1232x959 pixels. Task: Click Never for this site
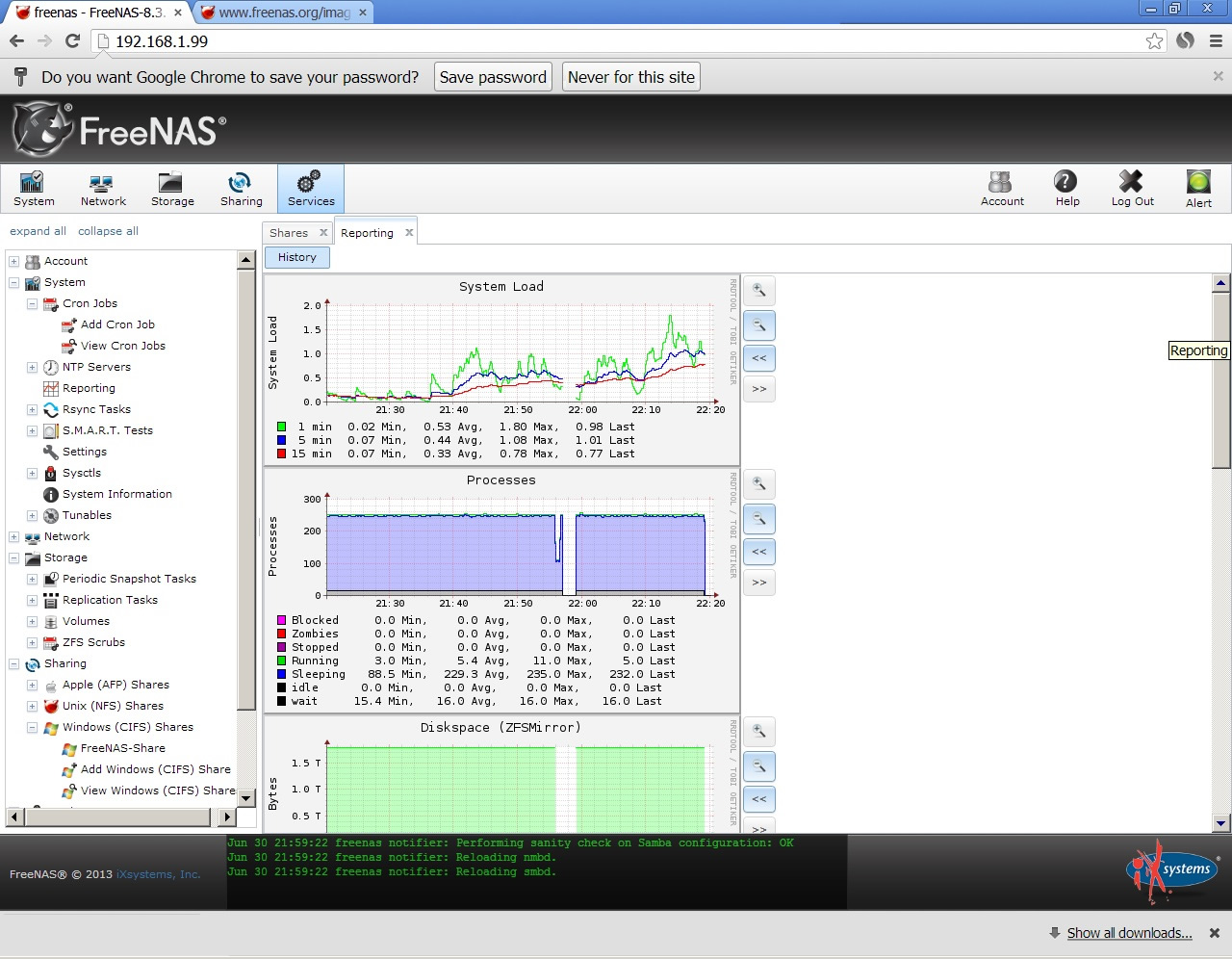pyautogui.click(x=631, y=77)
